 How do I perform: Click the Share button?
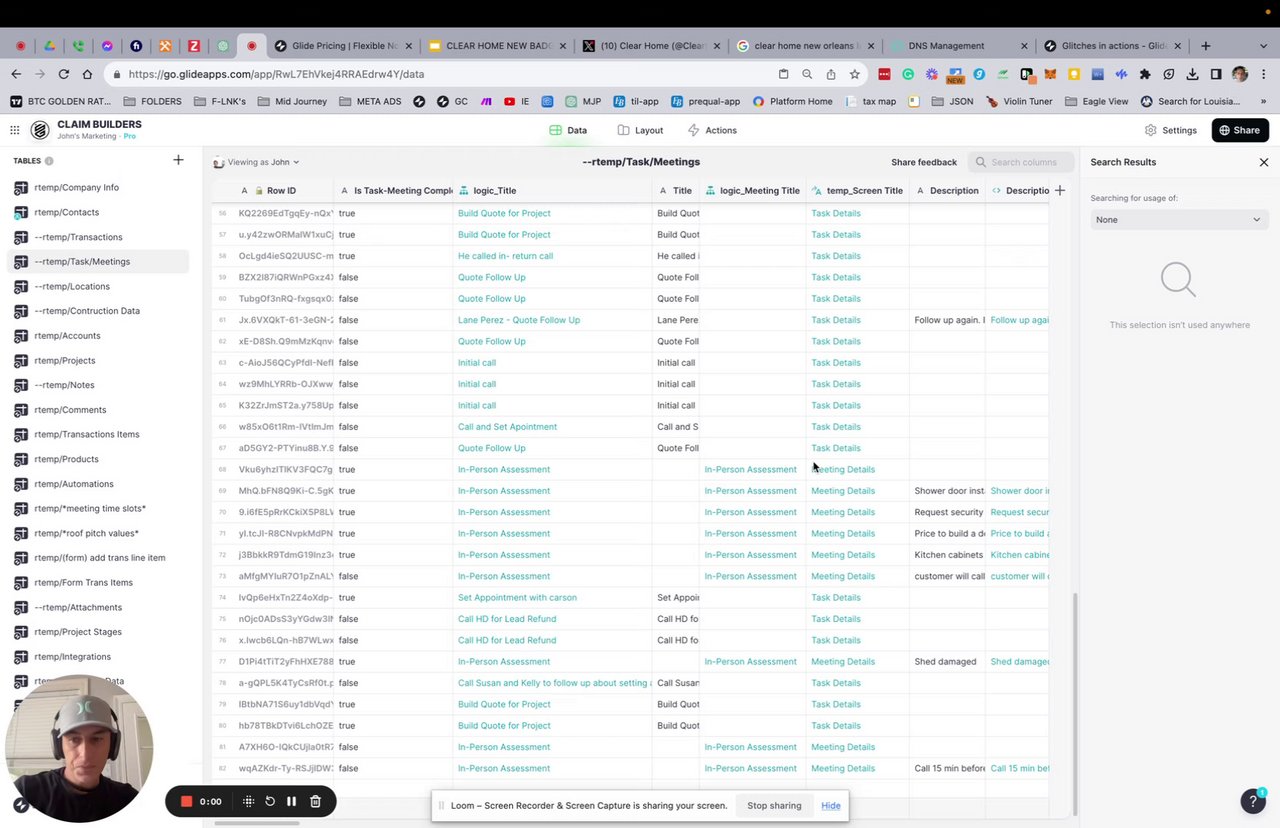click(x=1240, y=130)
